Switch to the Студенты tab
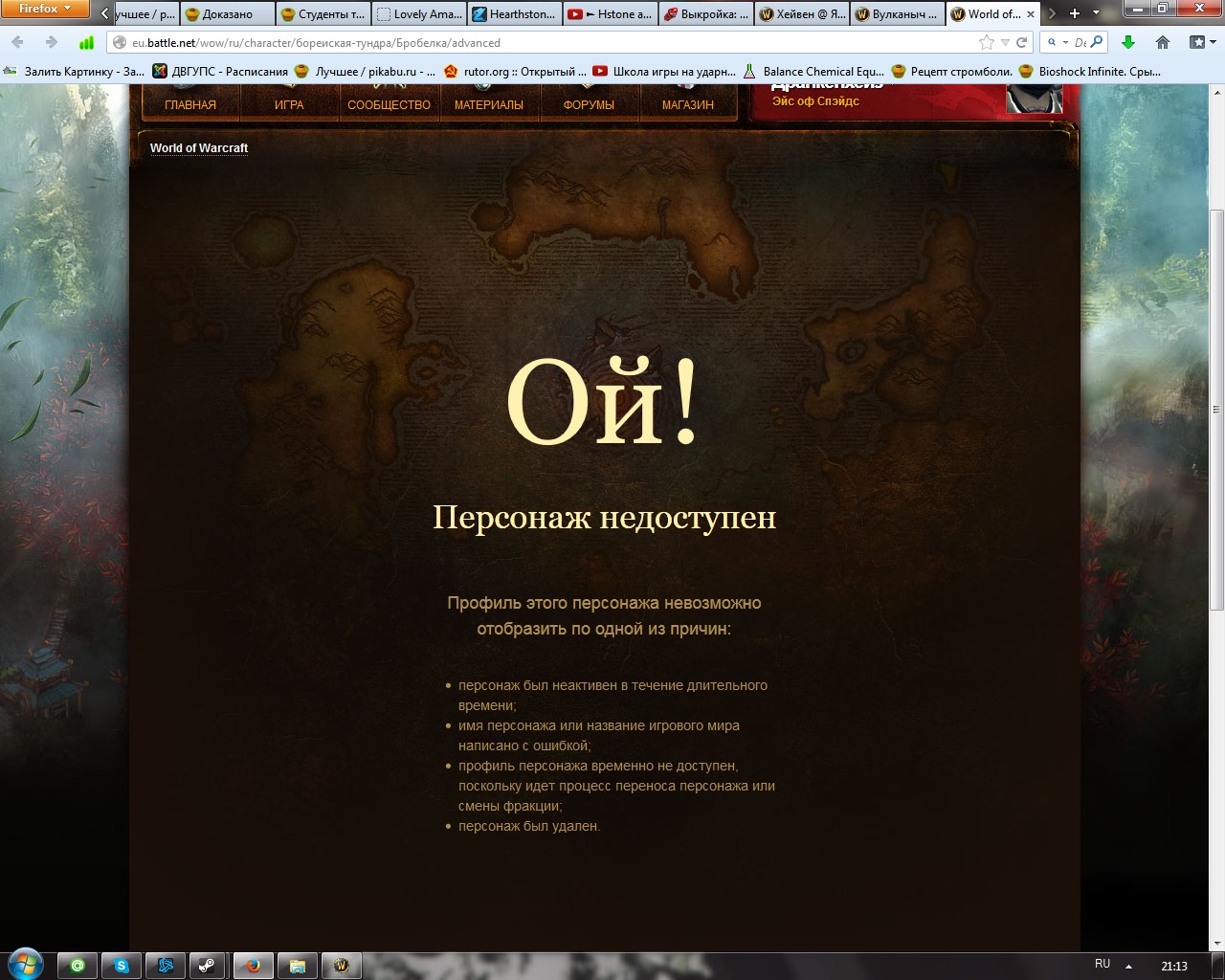1225x980 pixels. (x=323, y=14)
